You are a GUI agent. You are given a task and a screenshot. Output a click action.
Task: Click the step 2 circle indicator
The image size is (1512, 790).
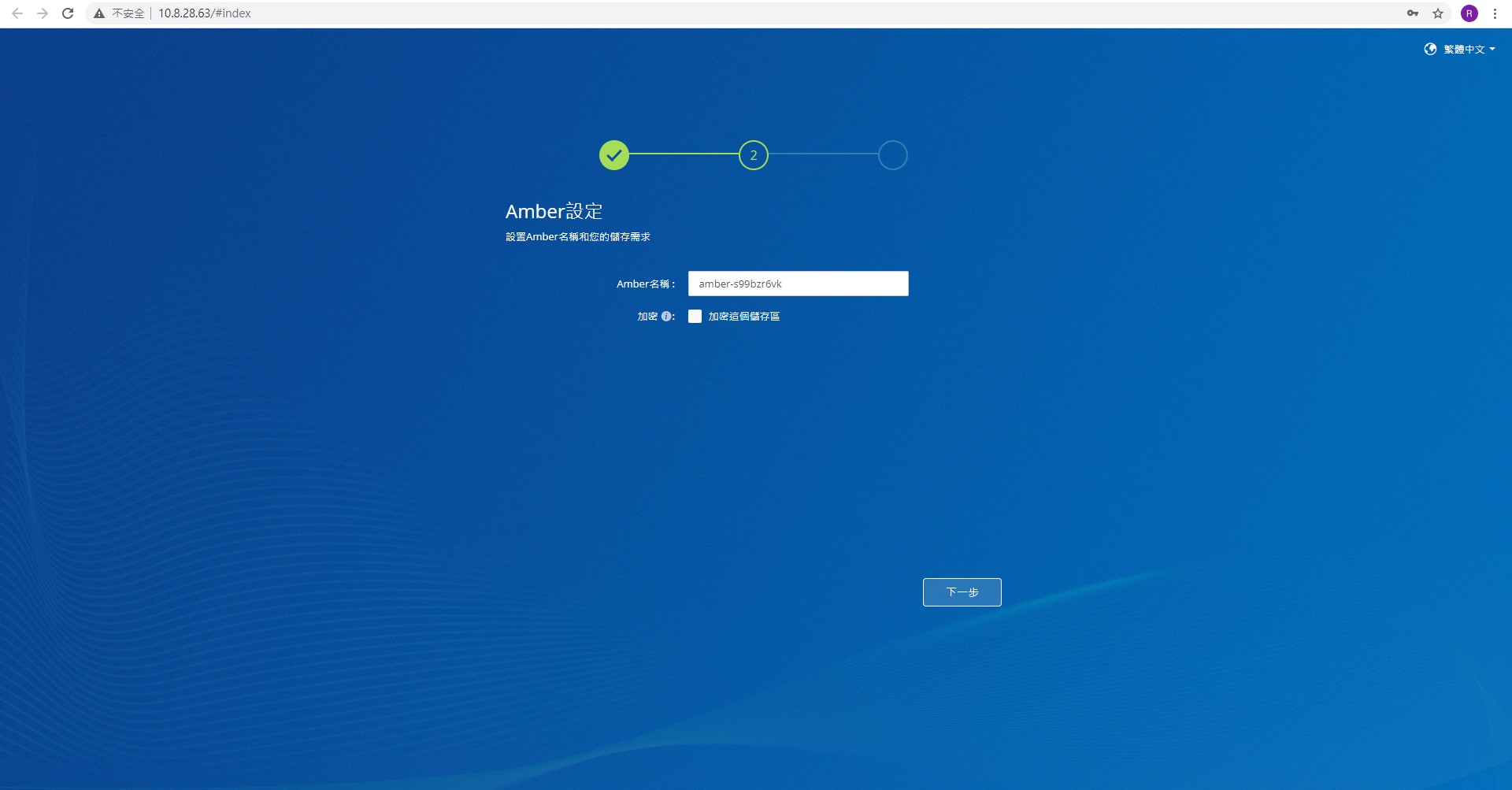tap(754, 155)
